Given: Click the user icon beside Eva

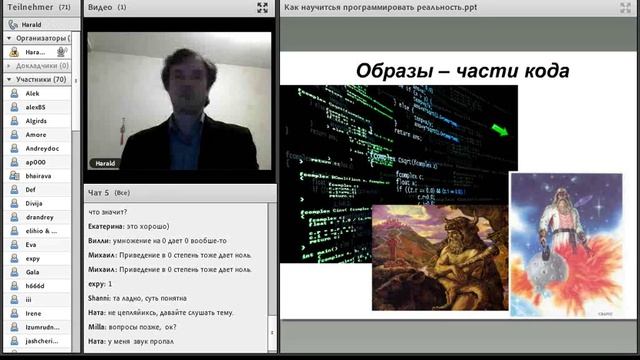Looking at the screenshot, I should pyautogui.click(x=14, y=244).
